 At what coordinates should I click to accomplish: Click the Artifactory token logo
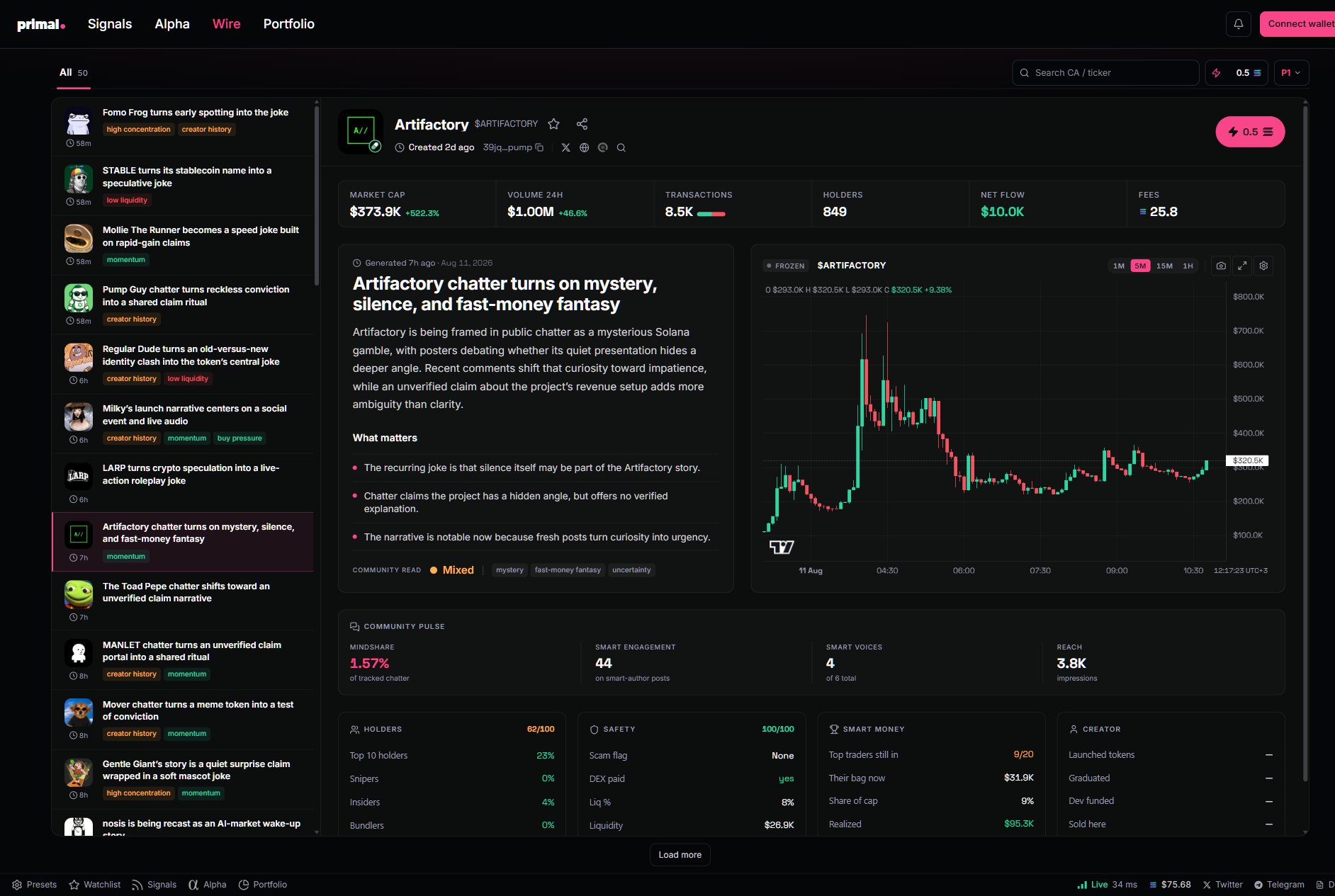tap(361, 131)
